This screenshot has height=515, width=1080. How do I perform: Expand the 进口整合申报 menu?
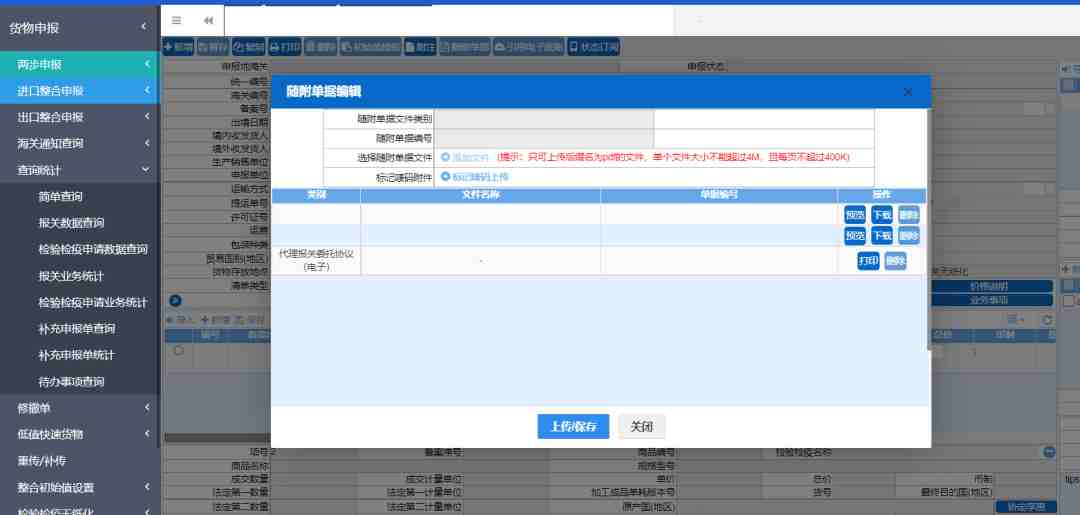click(x=80, y=90)
